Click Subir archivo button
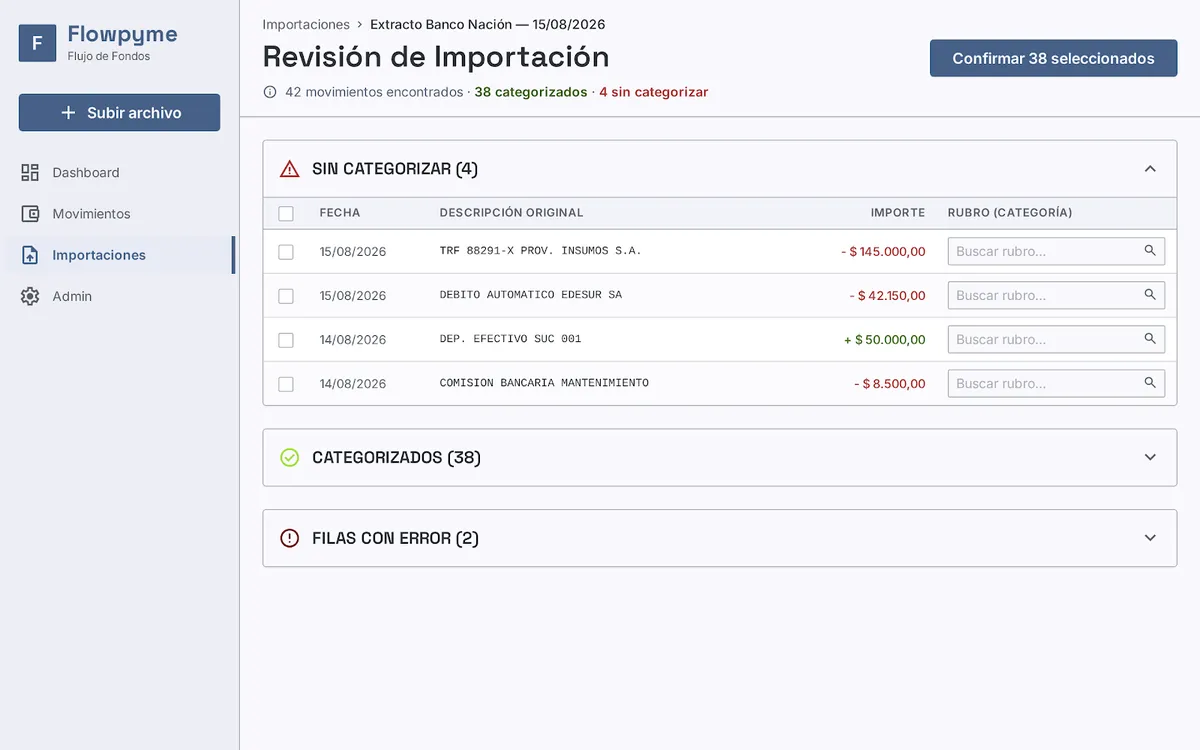The image size is (1200, 750). point(119,113)
